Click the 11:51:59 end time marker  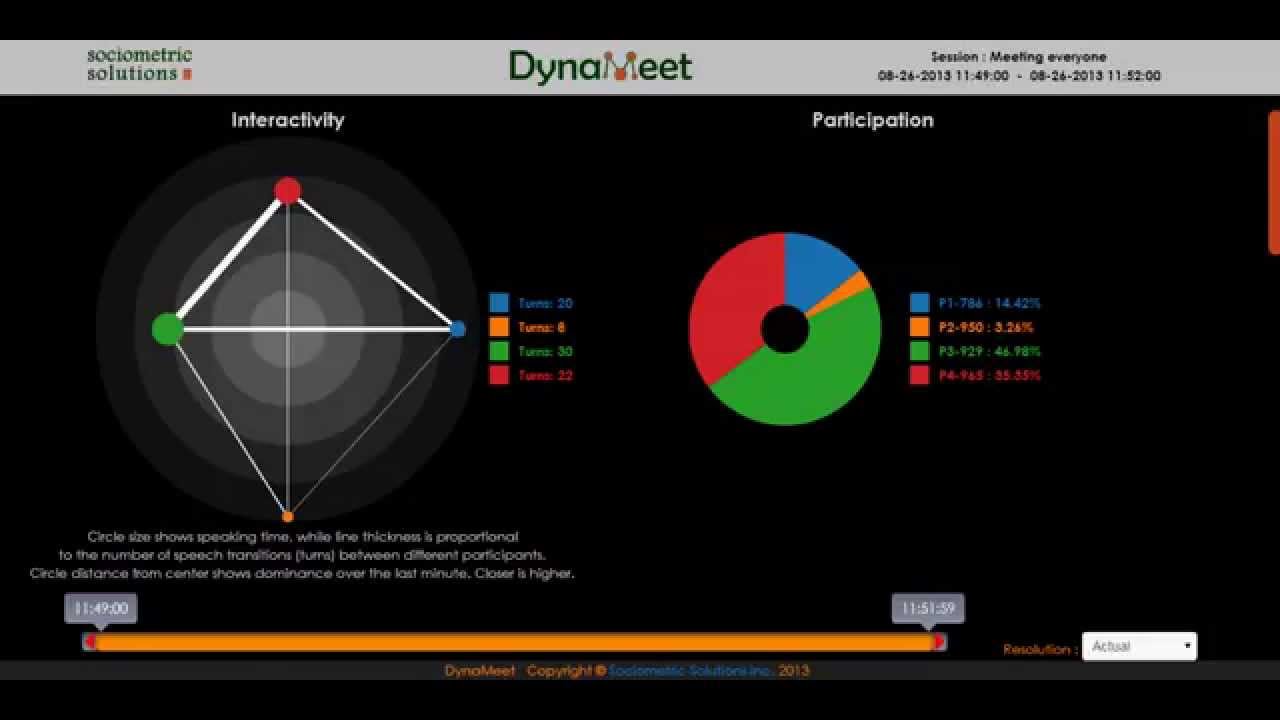point(928,609)
